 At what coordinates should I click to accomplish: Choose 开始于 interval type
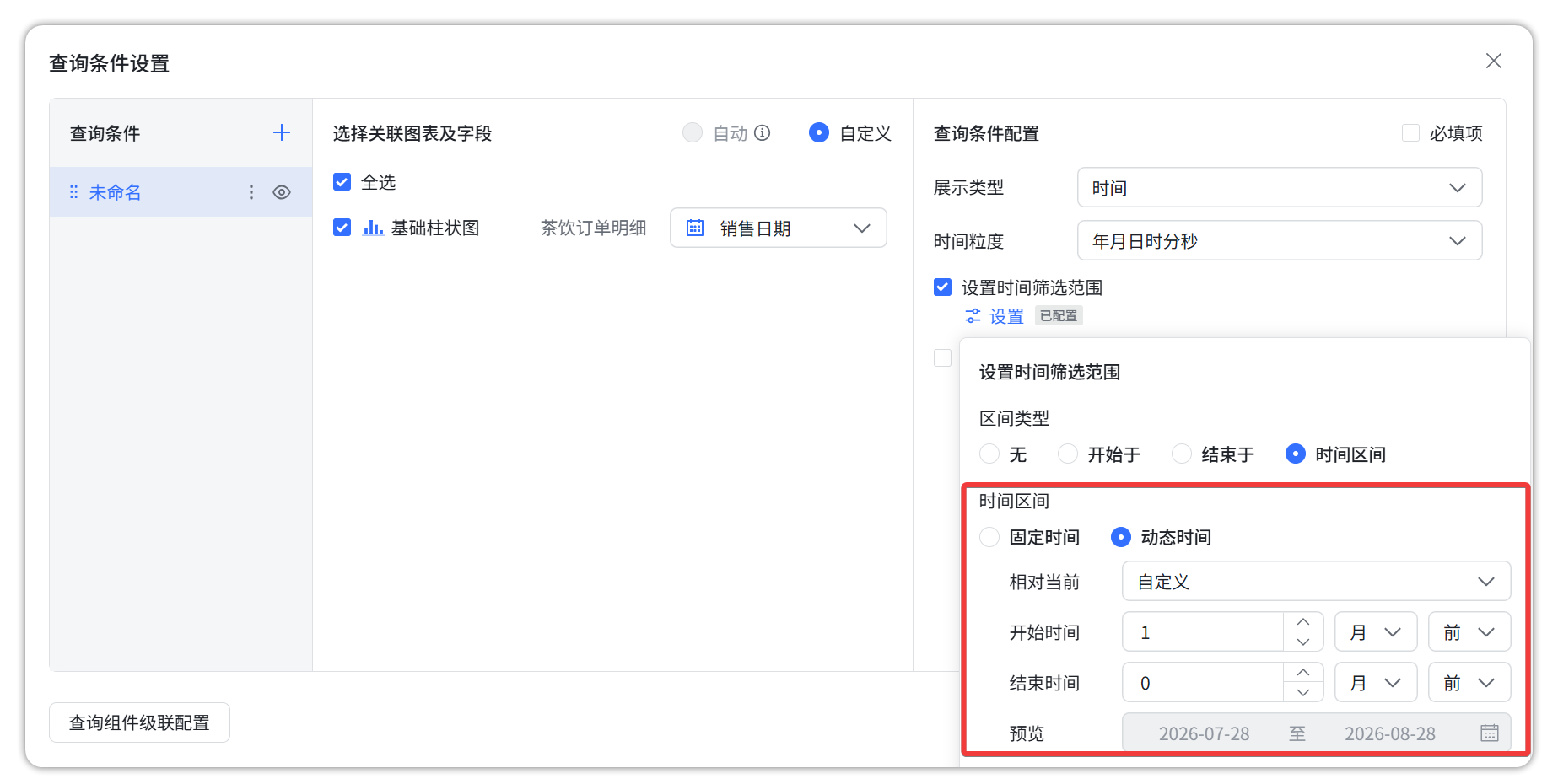click(x=1068, y=454)
